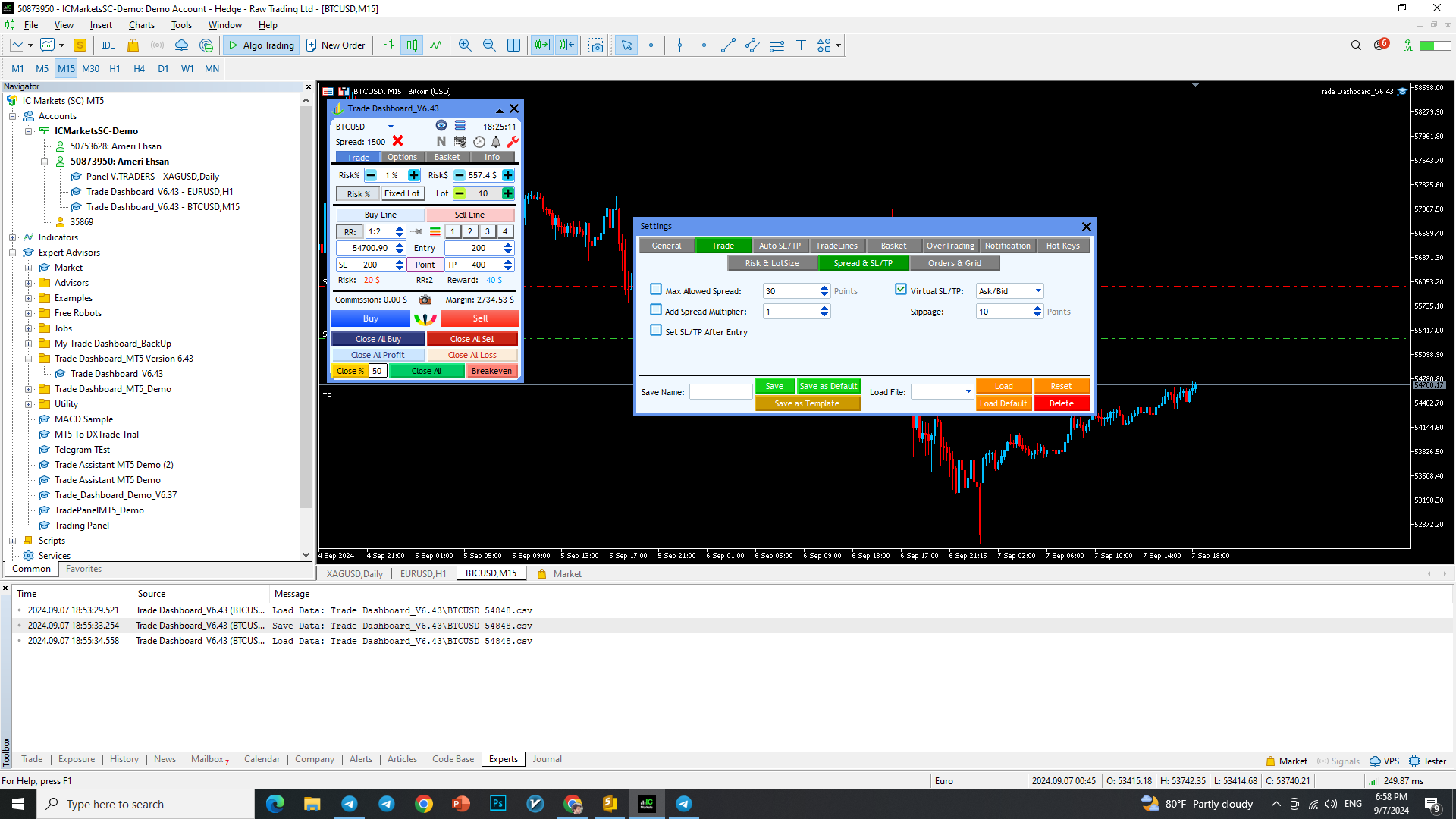Open the Charts menu
Viewport: 1456px width, 819px height.
[x=141, y=25]
